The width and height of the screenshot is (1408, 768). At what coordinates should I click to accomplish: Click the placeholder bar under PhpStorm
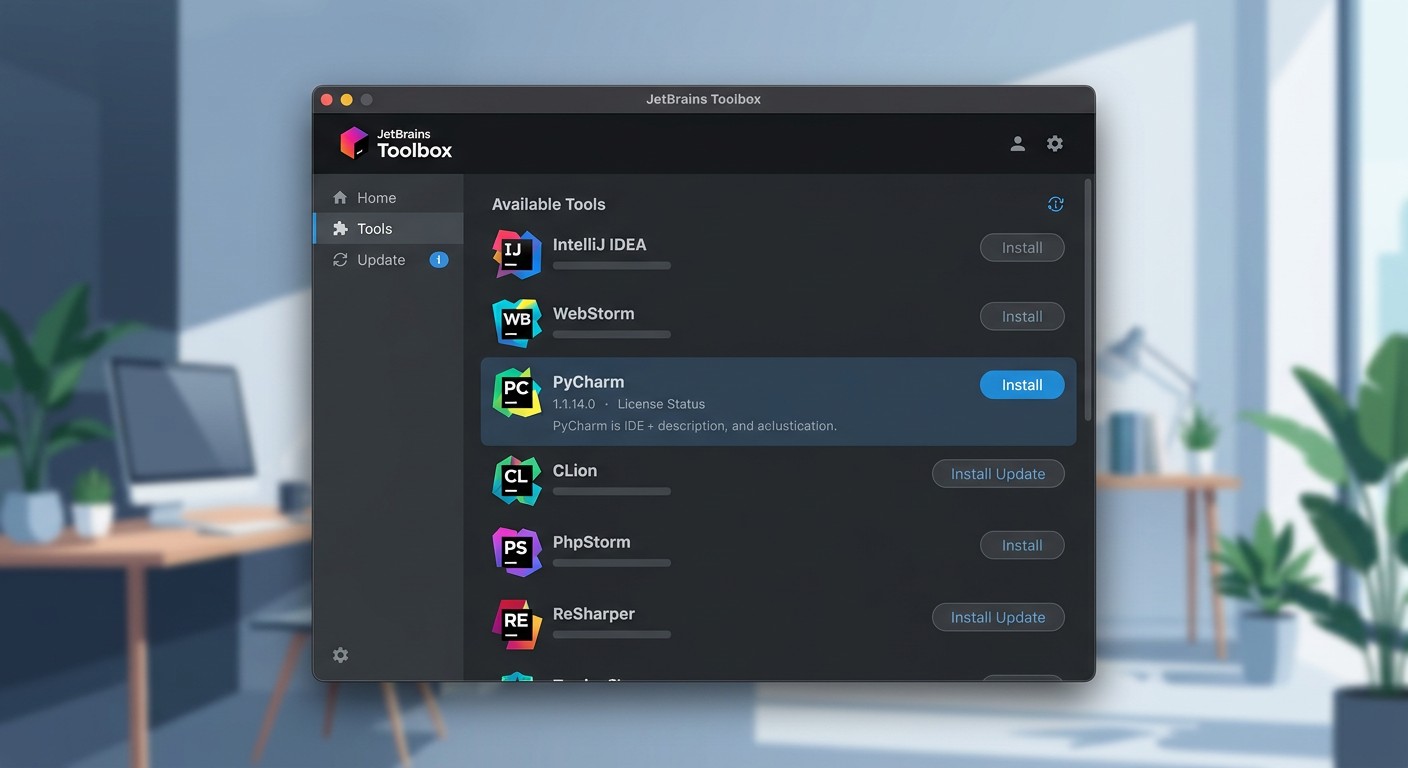[x=612, y=563]
